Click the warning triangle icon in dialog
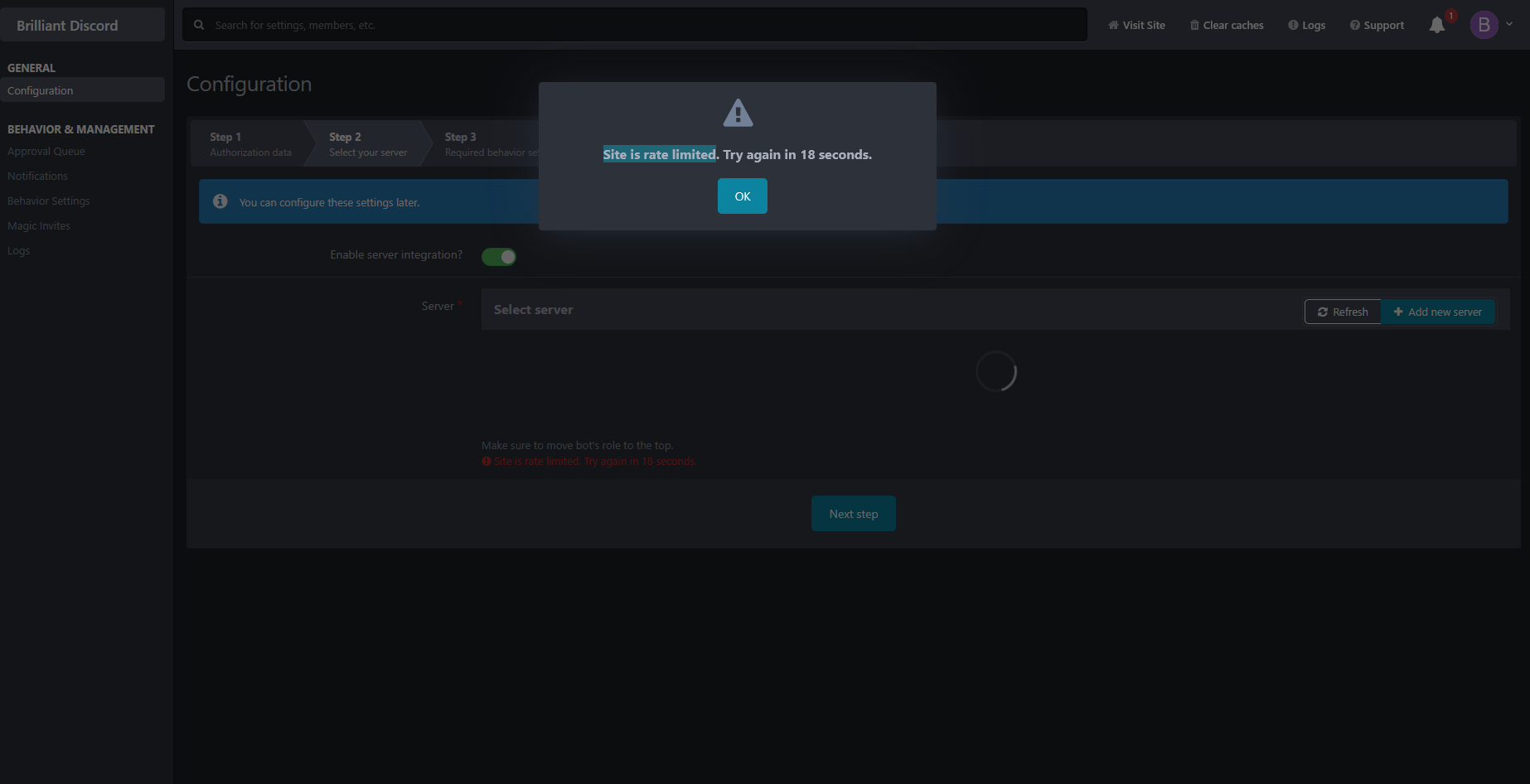The width and height of the screenshot is (1530, 784). pos(738,114)
